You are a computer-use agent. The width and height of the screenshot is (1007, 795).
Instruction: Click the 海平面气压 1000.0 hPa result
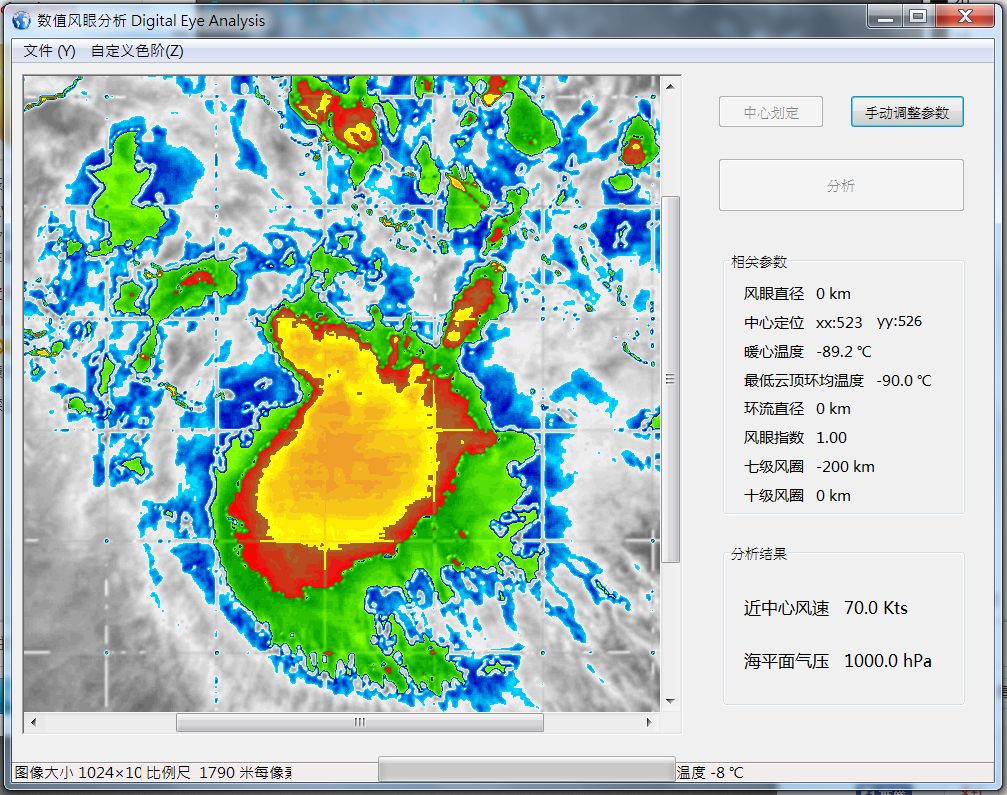pos(838,661)
